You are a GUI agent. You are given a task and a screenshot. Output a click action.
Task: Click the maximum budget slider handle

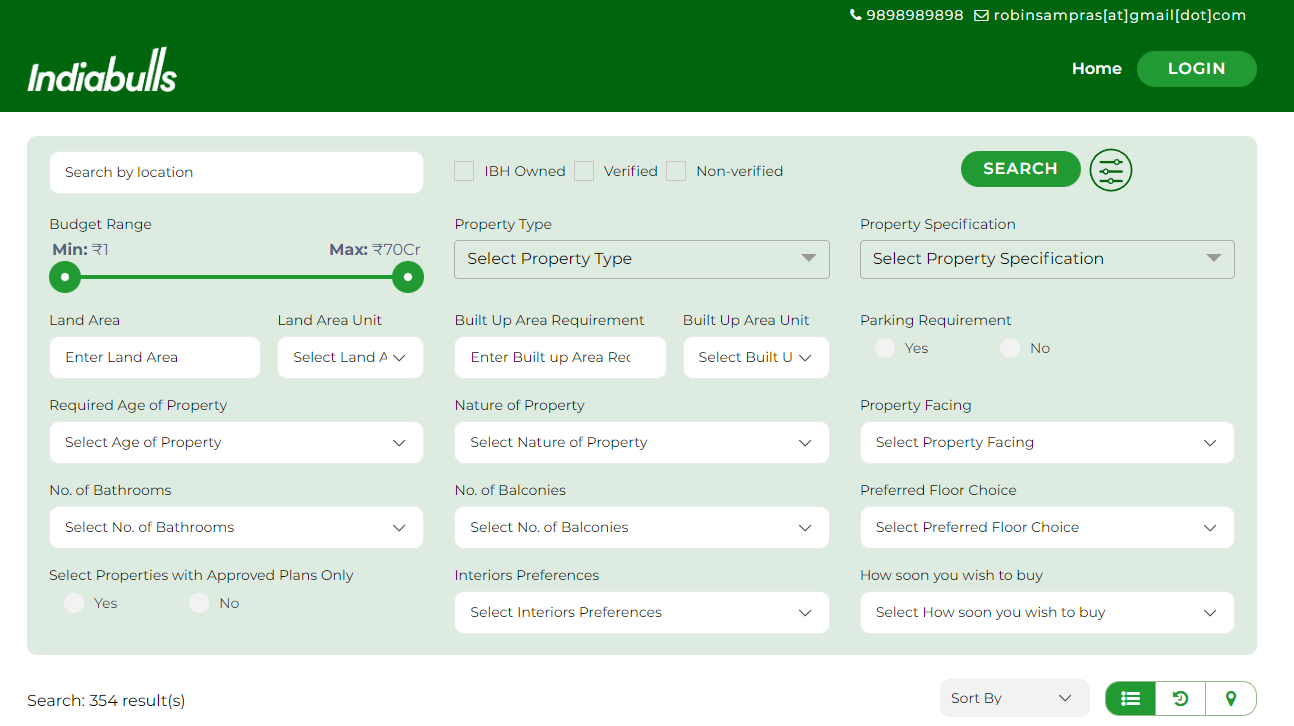(x=408, y=277)
